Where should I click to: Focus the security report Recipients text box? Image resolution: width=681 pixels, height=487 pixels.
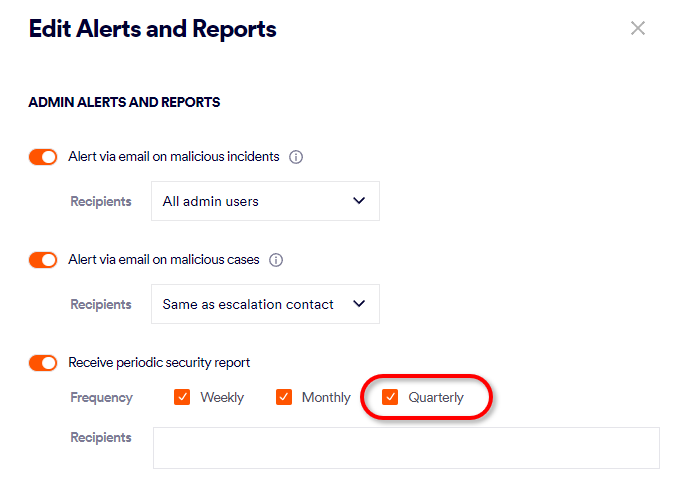point(406,448)
